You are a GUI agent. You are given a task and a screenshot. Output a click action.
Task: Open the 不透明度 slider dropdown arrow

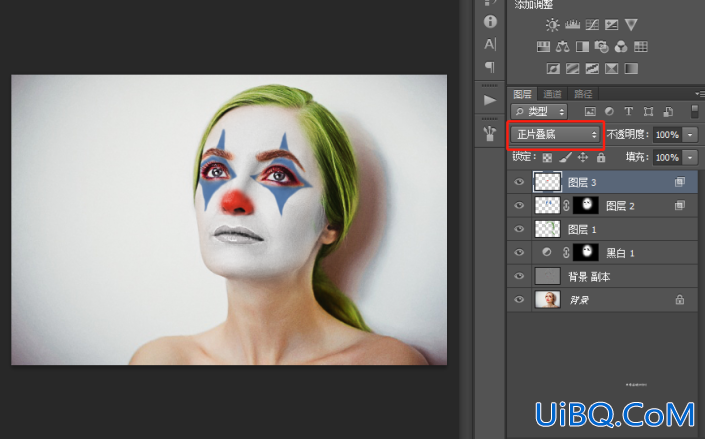click(x=690, y=134)
